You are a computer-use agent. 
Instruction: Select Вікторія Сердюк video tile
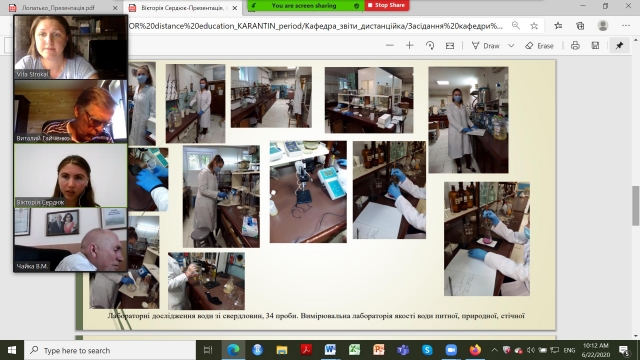[71, 176]
